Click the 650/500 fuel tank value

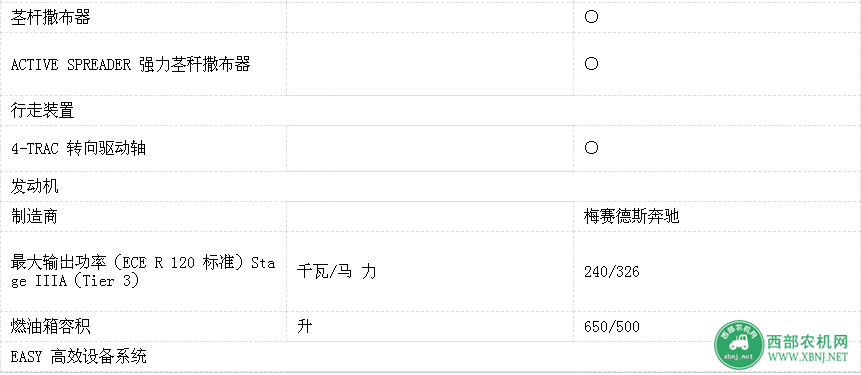[612, 327]
